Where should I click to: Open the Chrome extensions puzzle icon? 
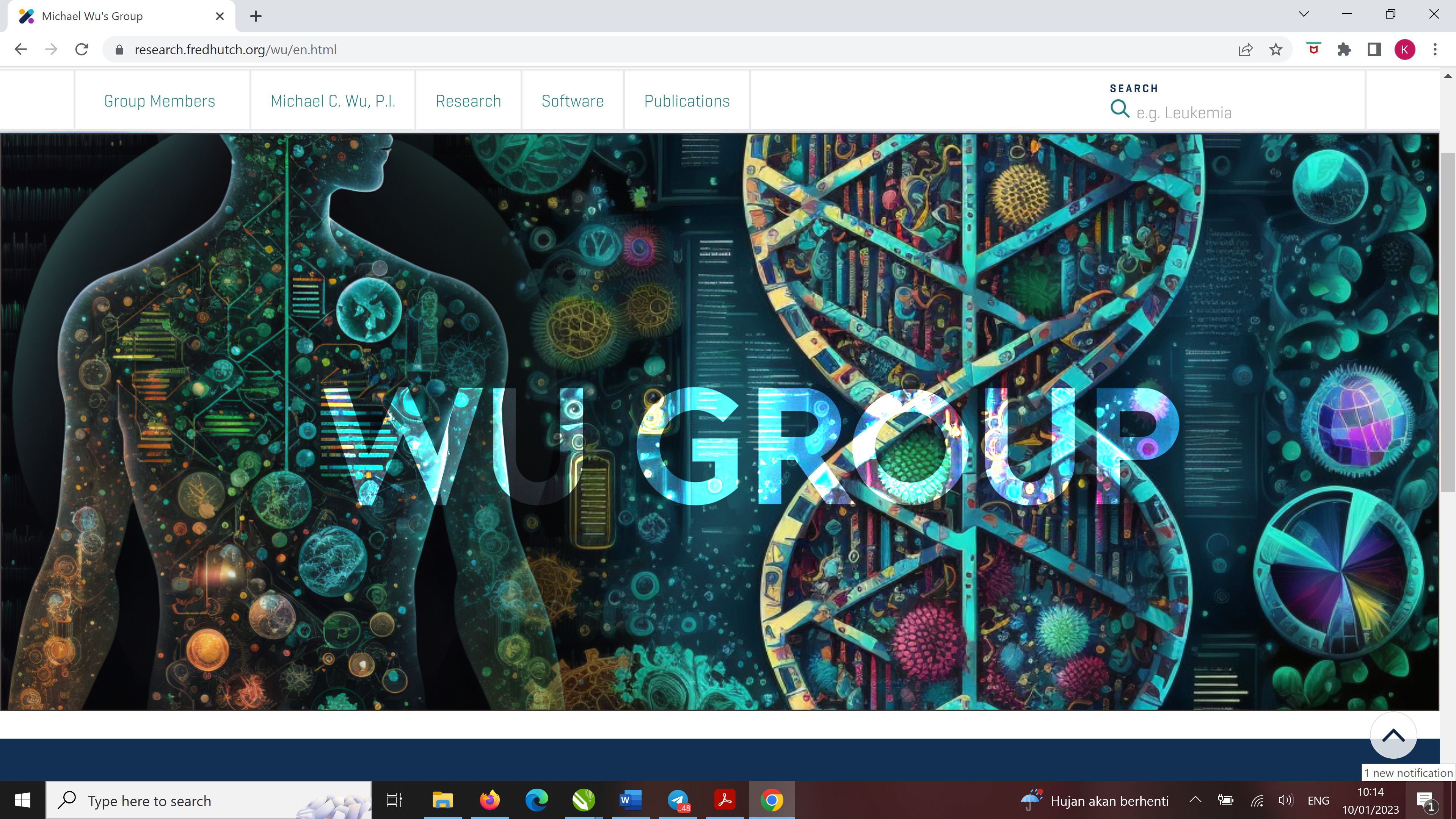[1344, 50]
